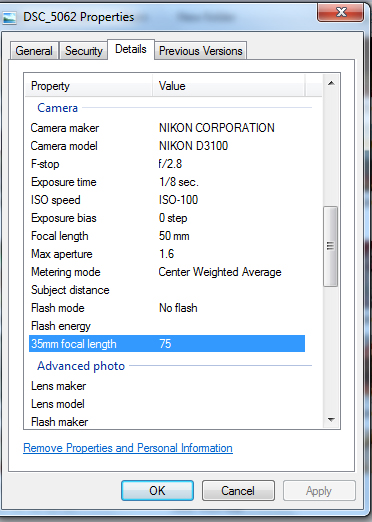Click the 1/8 sec. value
This screenshot has width=372, height=522.
[x=179, y=182]
